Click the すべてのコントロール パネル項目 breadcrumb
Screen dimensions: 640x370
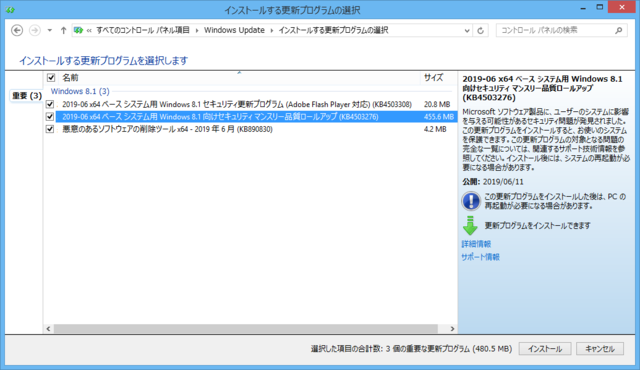(x=143, y=30)
